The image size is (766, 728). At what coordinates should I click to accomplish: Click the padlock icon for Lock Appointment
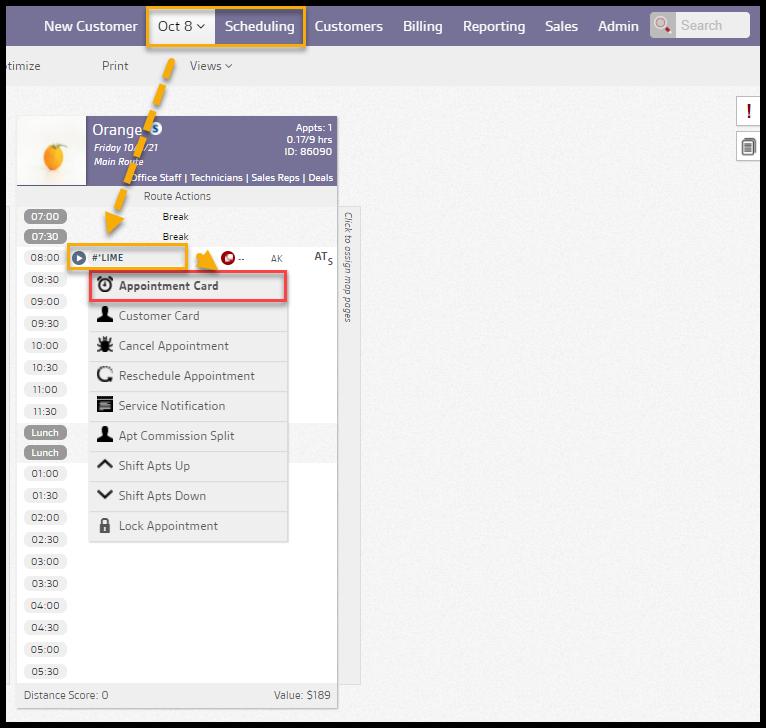[x=105, y=526]
